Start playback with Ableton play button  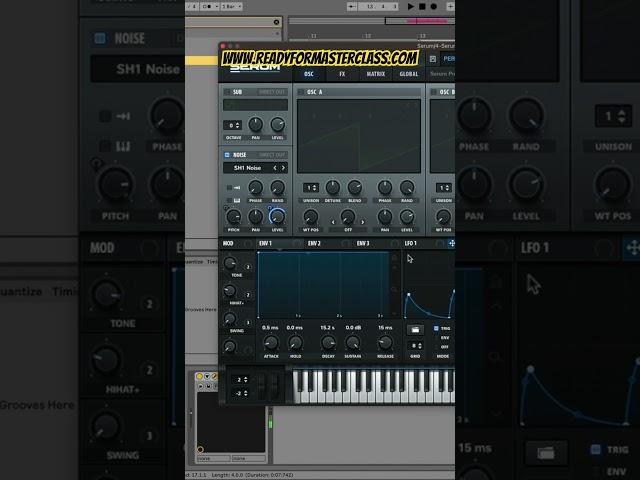coord(411,7)
